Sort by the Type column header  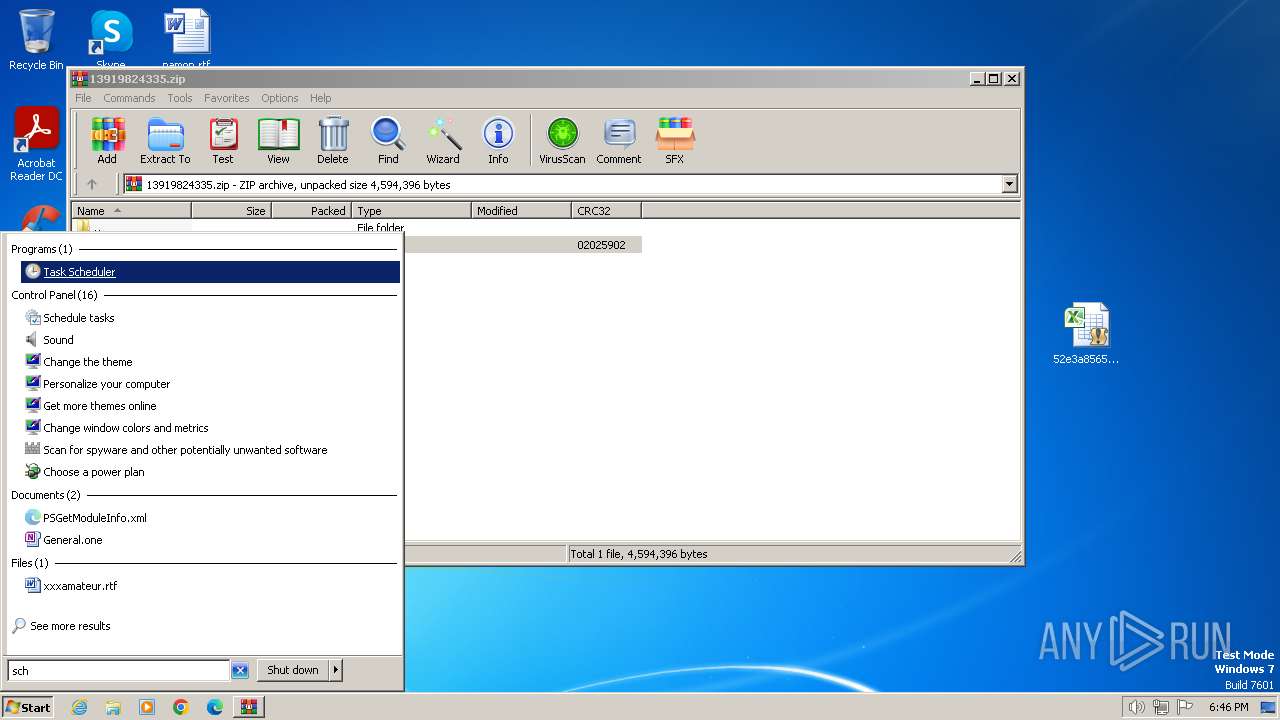click(411, 211)
